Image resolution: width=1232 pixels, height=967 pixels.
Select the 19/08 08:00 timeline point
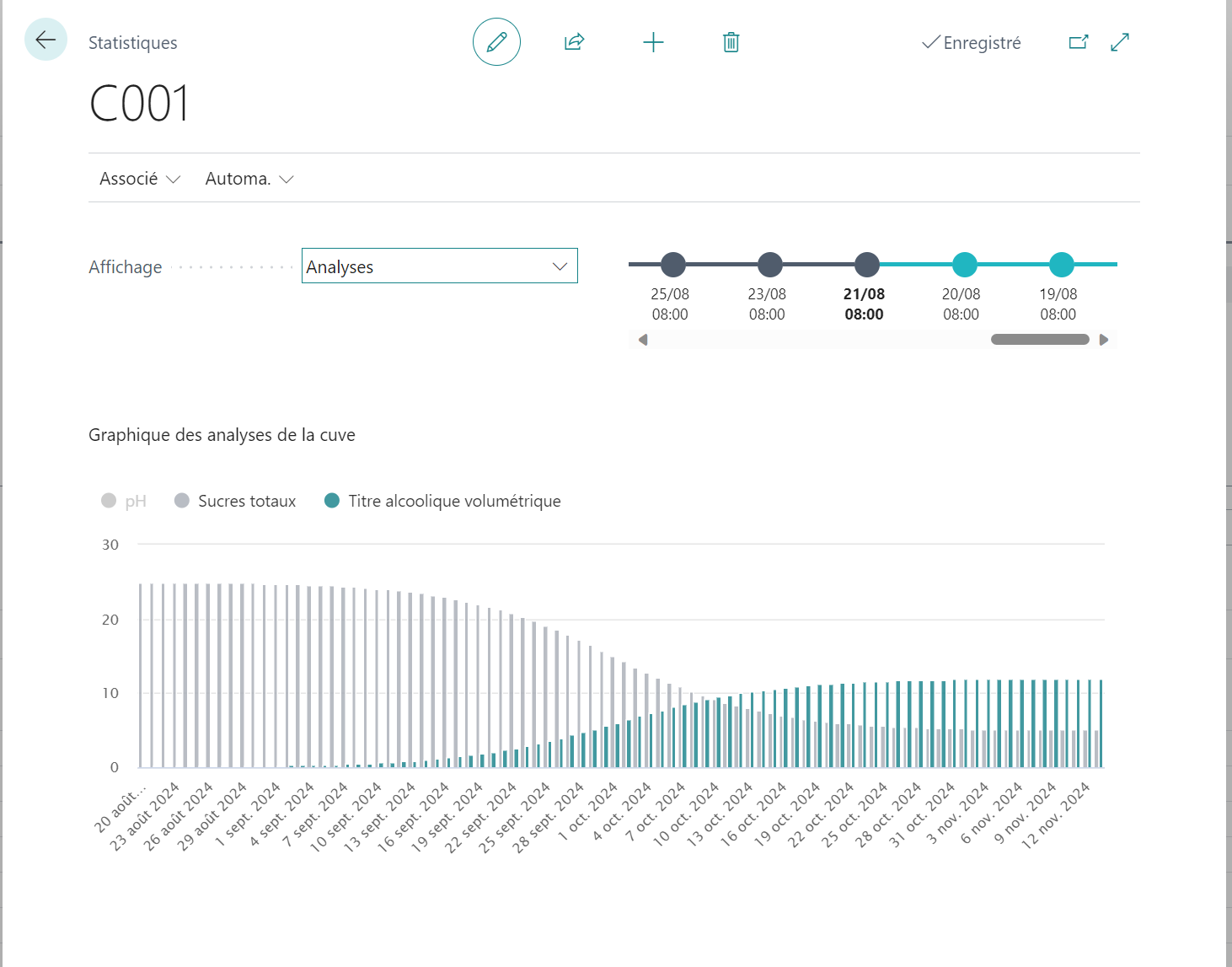1062,265
